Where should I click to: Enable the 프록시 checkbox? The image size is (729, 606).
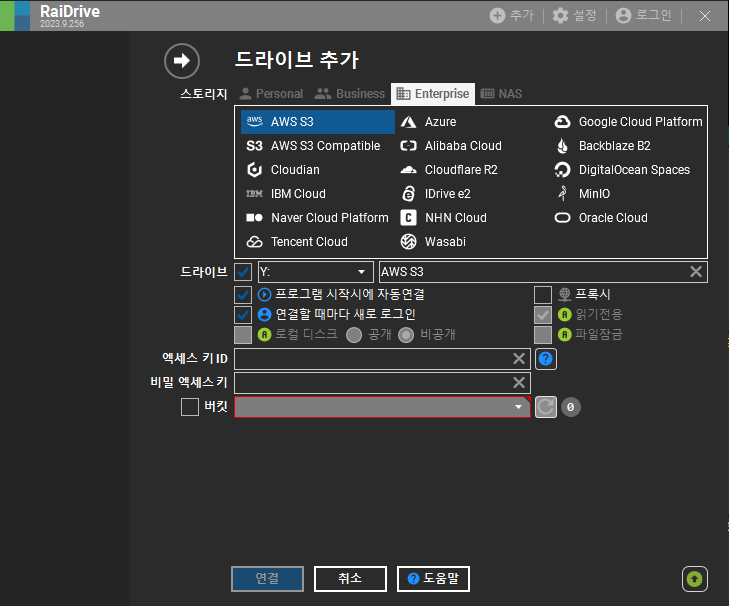543,295
